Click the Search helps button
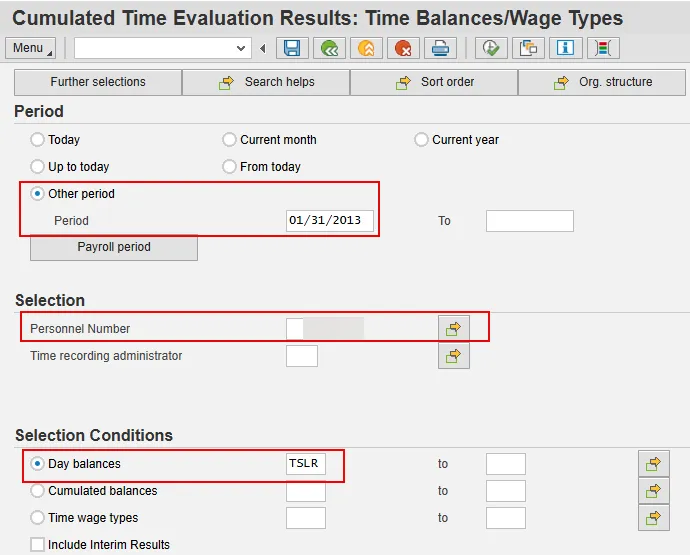 click(266, 82)
